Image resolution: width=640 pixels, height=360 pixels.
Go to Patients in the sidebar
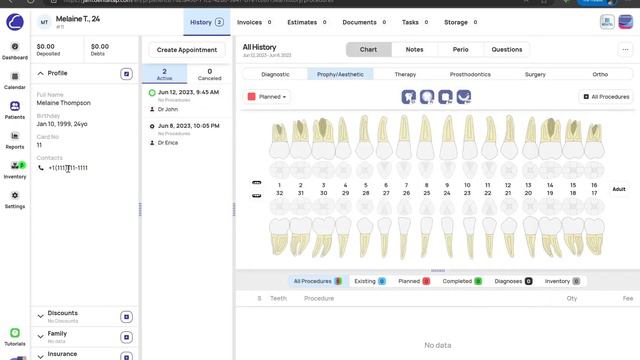click(15, 111)
